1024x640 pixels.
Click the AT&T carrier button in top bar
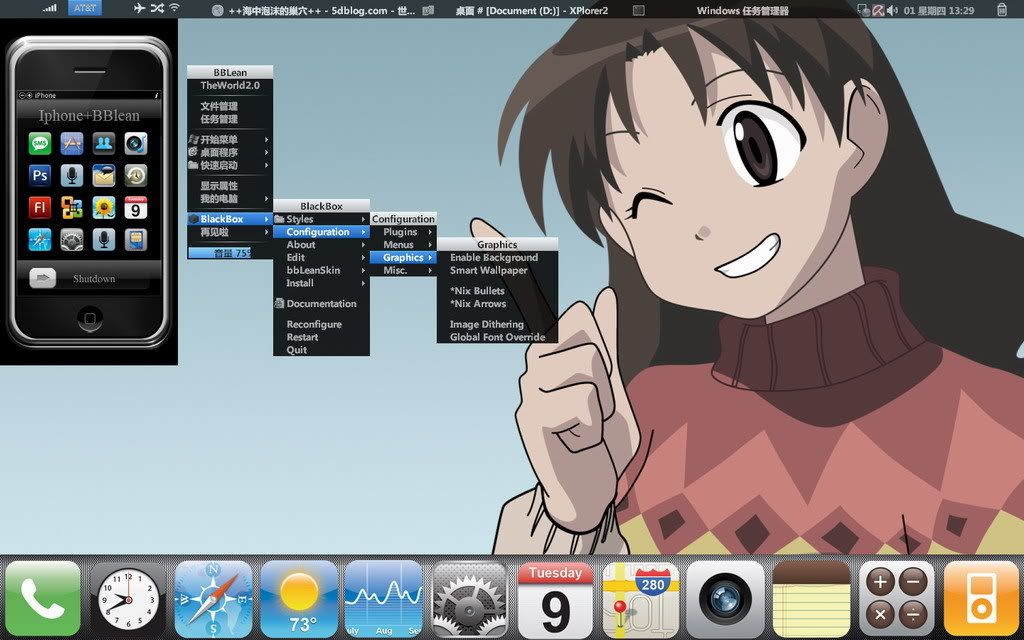coord(85,8)
